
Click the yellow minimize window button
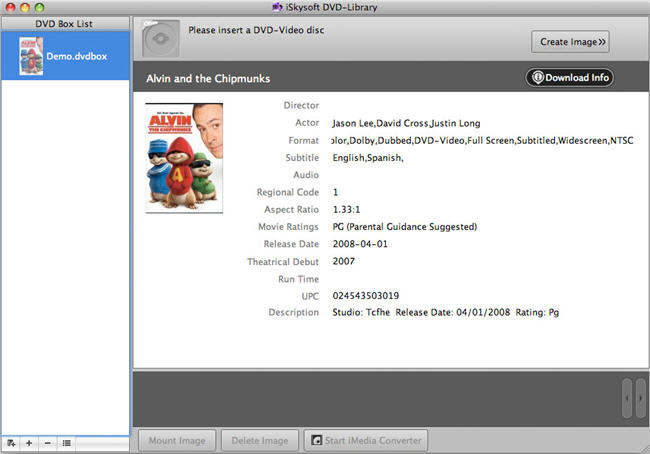[25, 7]
